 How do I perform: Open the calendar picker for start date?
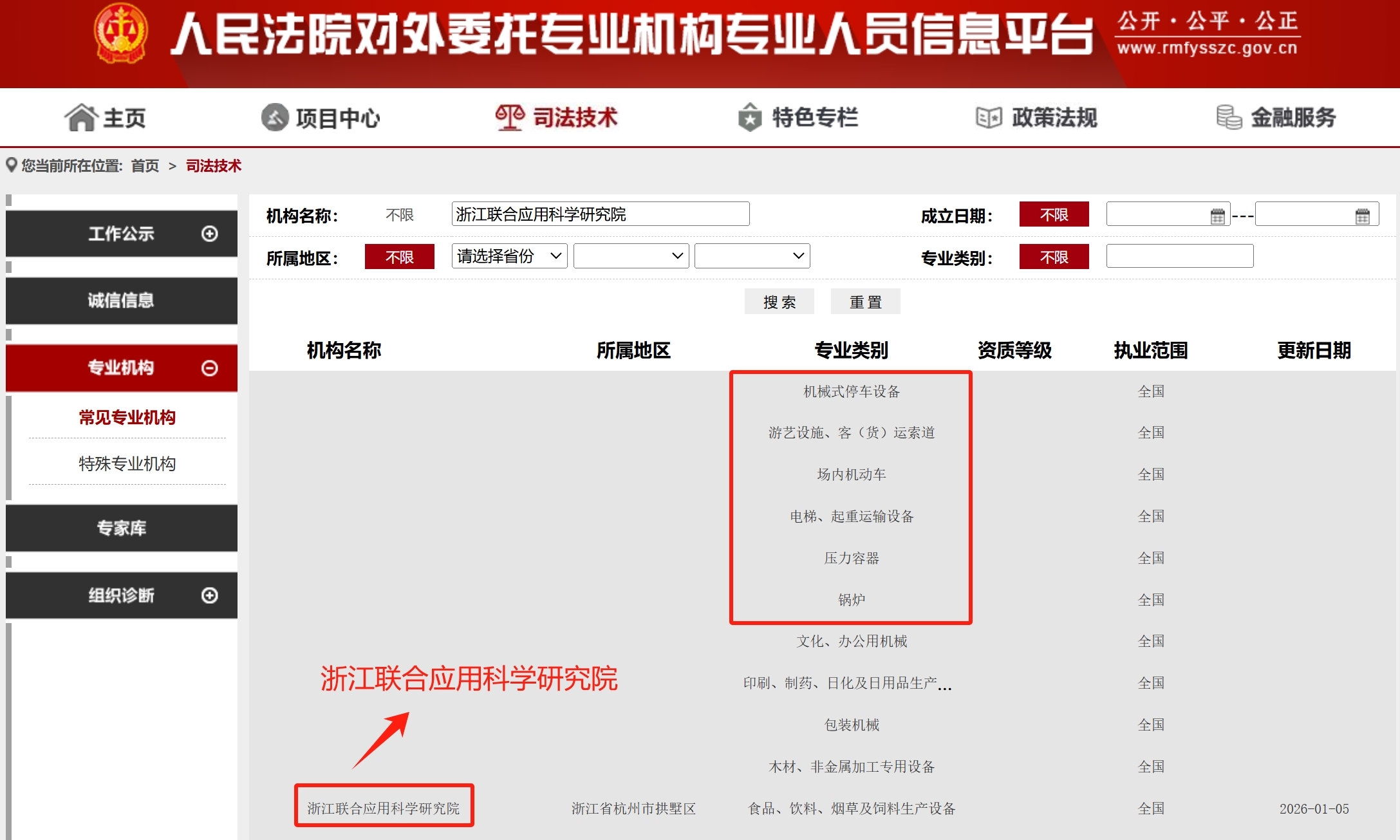1217,215
